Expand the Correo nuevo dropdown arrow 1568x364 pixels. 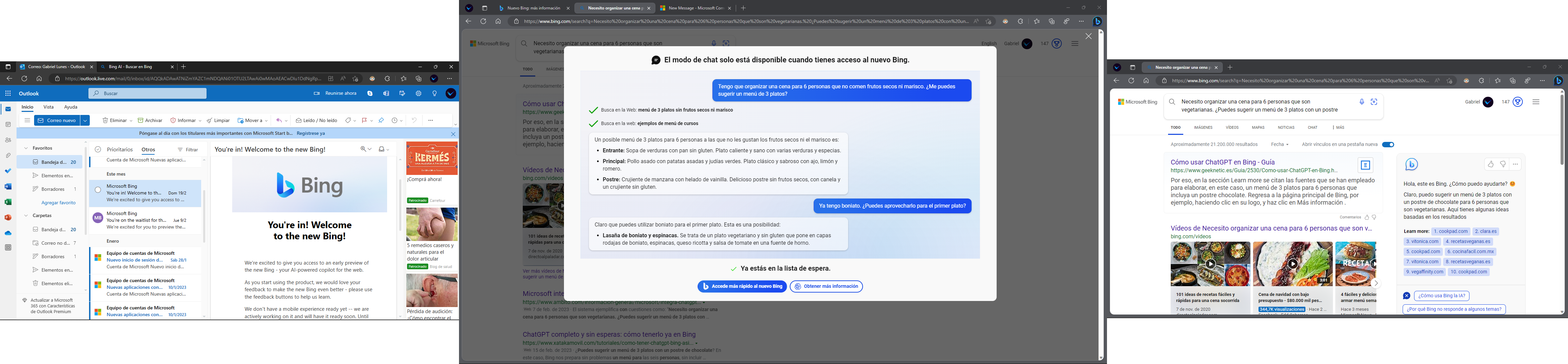(x=85, y=121)
